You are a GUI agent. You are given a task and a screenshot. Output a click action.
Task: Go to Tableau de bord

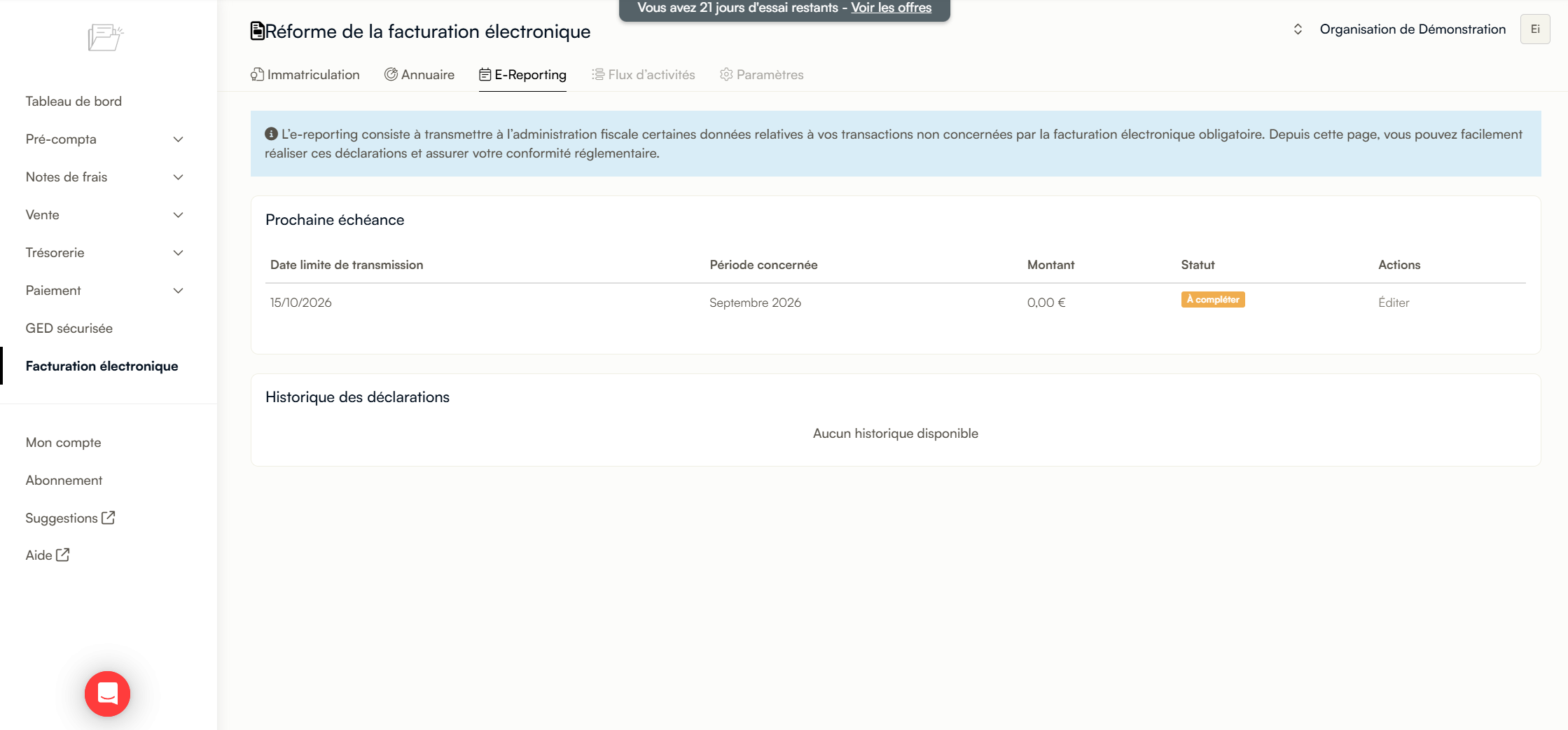pyautogui.click(x=74, y=101)
